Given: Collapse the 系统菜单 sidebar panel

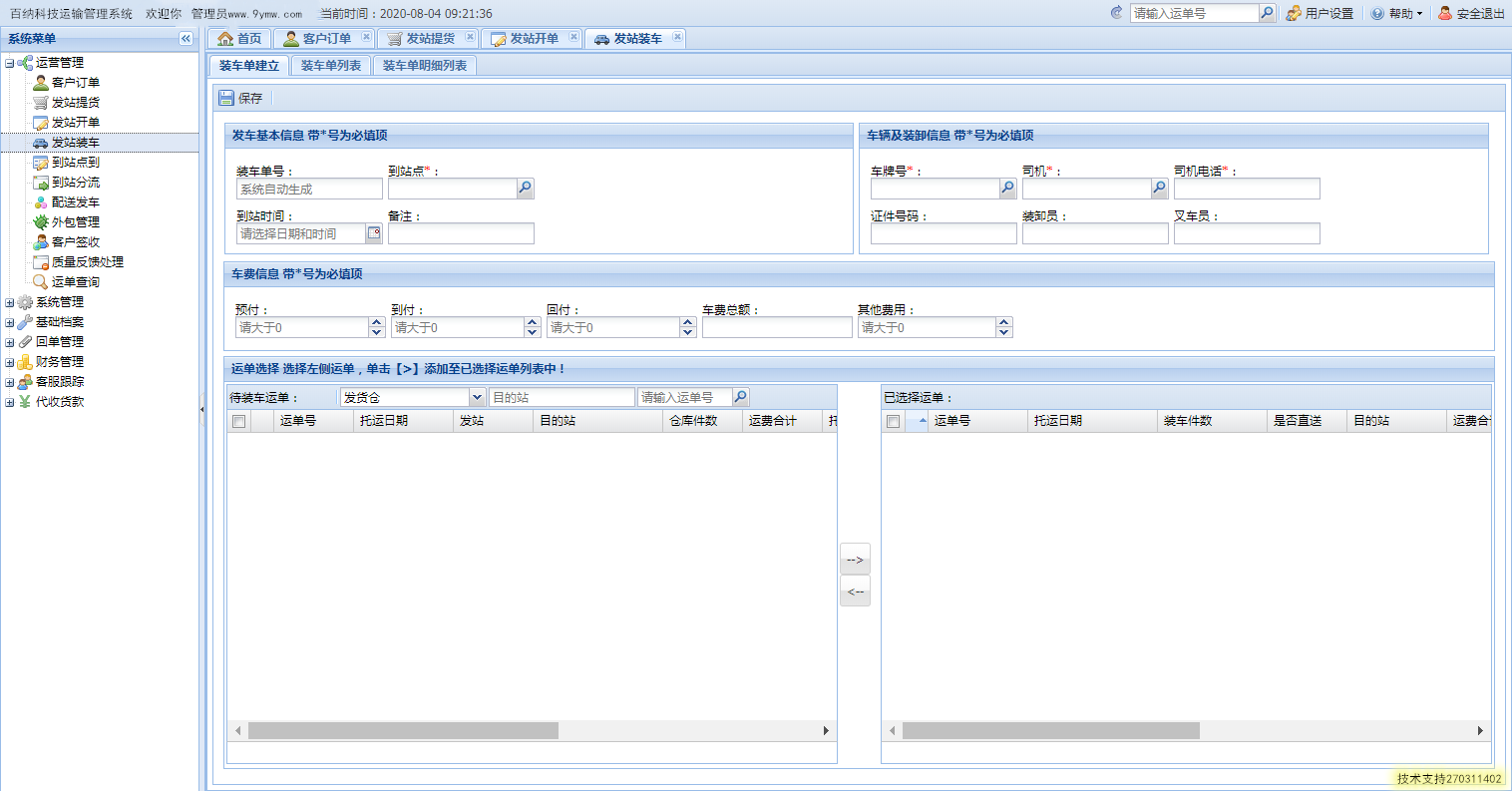Looking at the screenshot, I should click(186, 38).
